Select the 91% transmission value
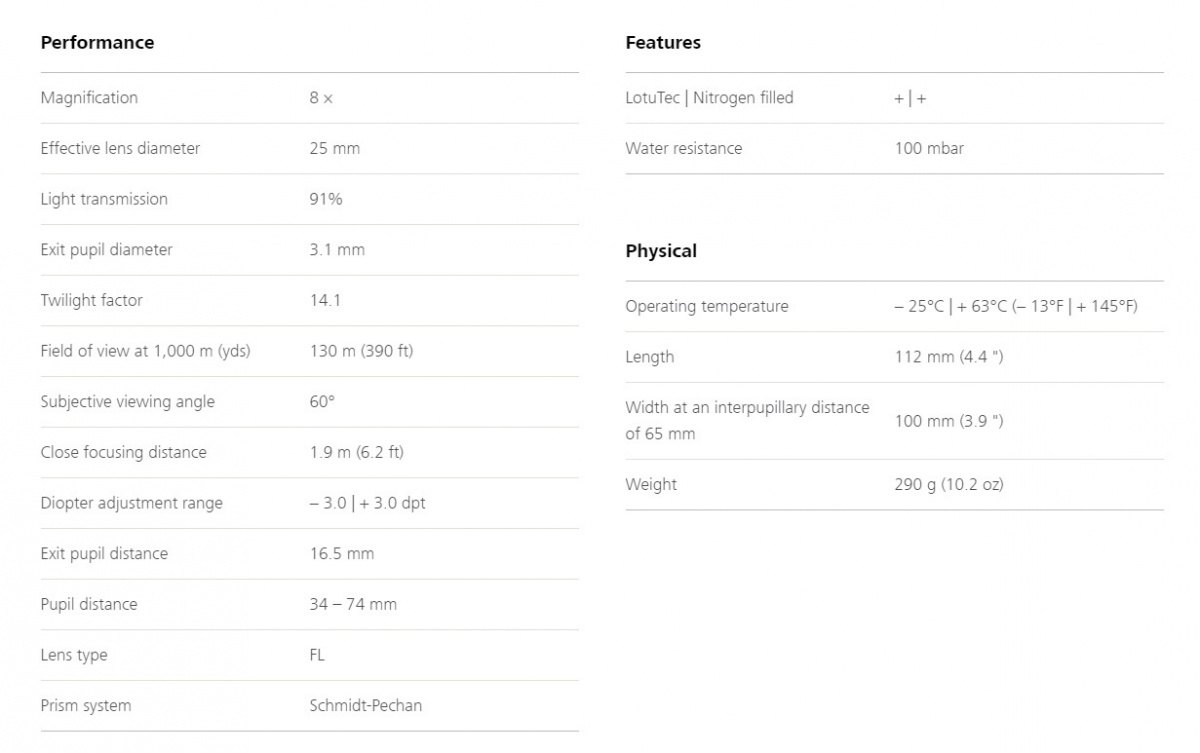This screenshot has width=1200, height=753. pyautogui.click(x=326, y=199)
